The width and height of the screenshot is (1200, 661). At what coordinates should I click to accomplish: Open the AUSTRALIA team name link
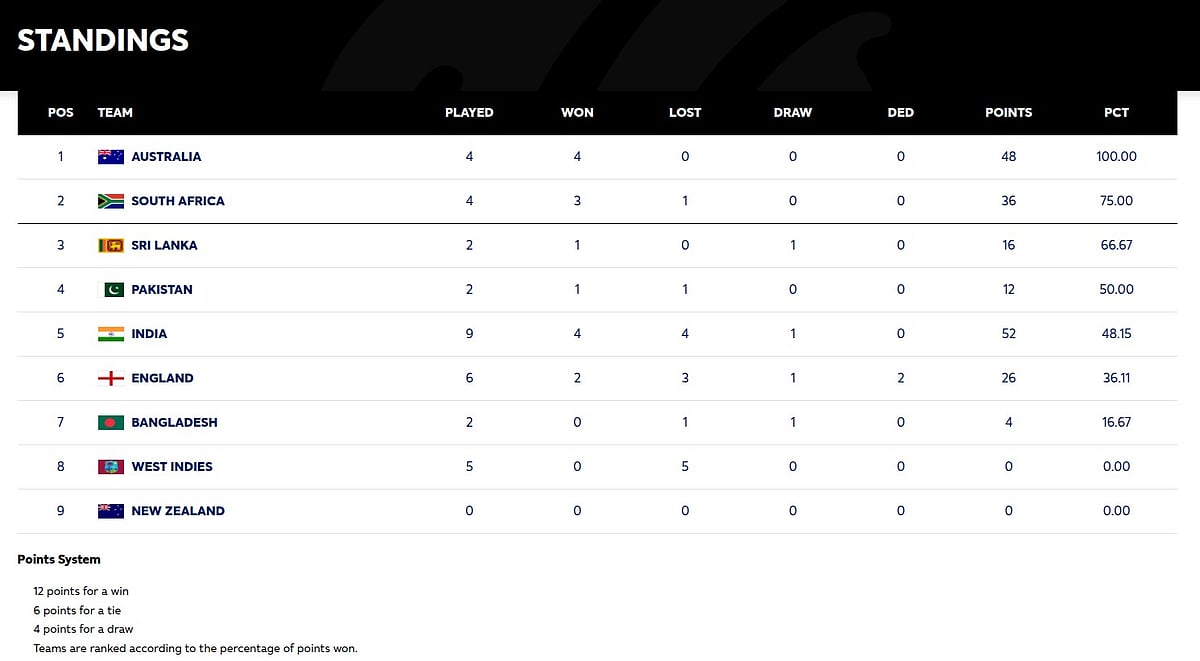(x=166, y=157)
